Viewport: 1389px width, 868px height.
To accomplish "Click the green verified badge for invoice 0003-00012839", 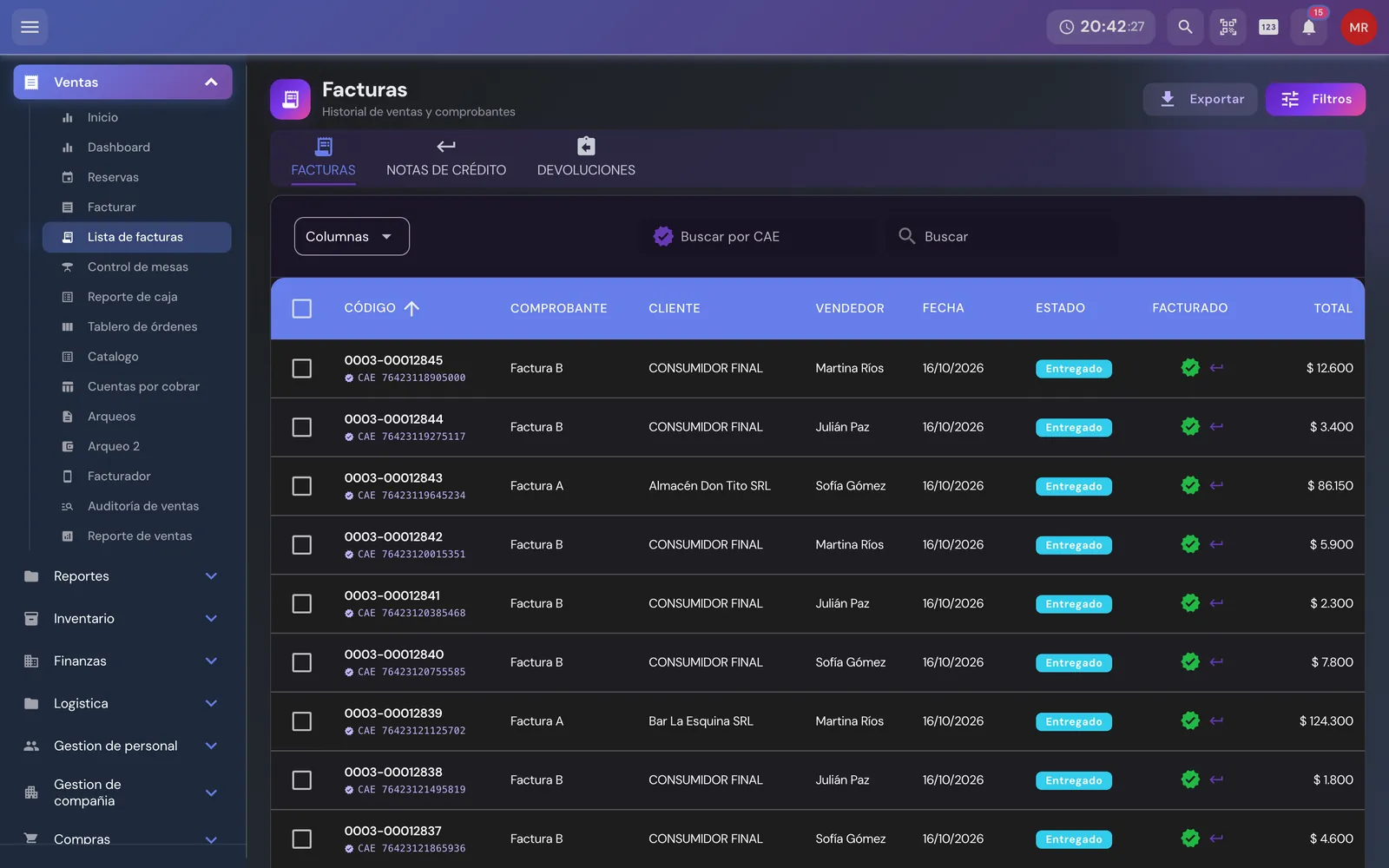I will pos(1190,720).
